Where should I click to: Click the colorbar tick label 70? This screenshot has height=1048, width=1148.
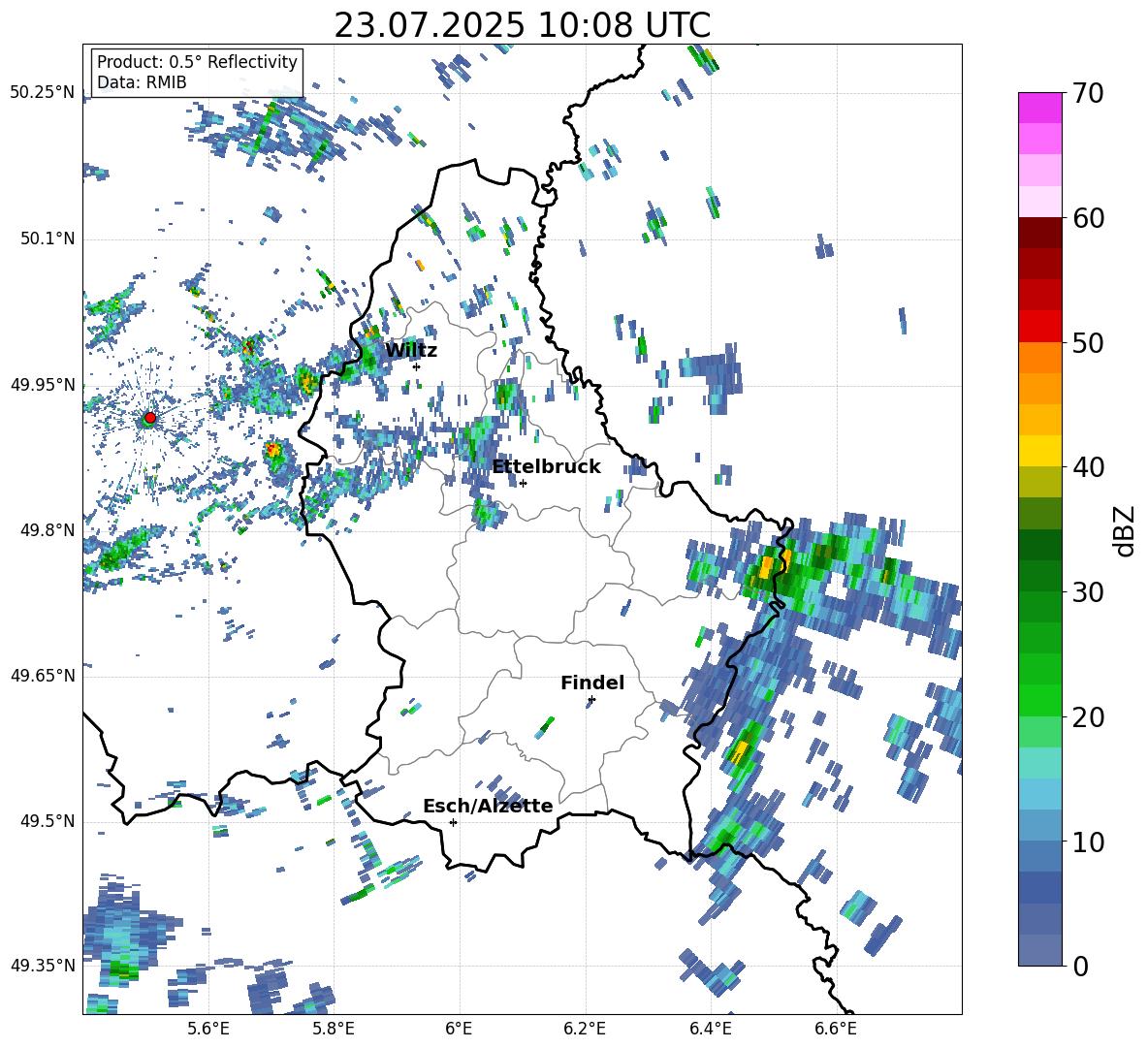tap(1087, 93)
